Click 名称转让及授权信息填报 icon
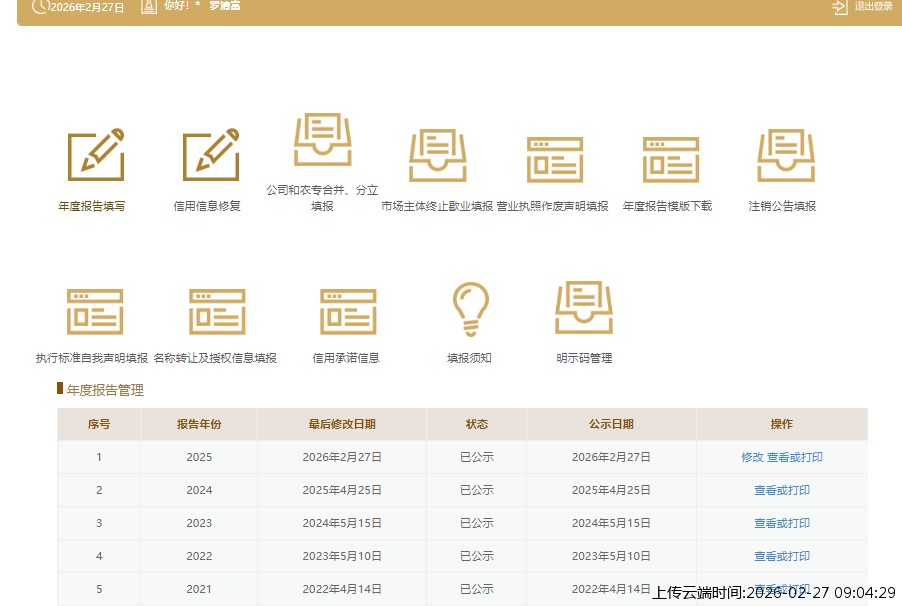Viewport: 902px width, 606px height. pos(216,311)
